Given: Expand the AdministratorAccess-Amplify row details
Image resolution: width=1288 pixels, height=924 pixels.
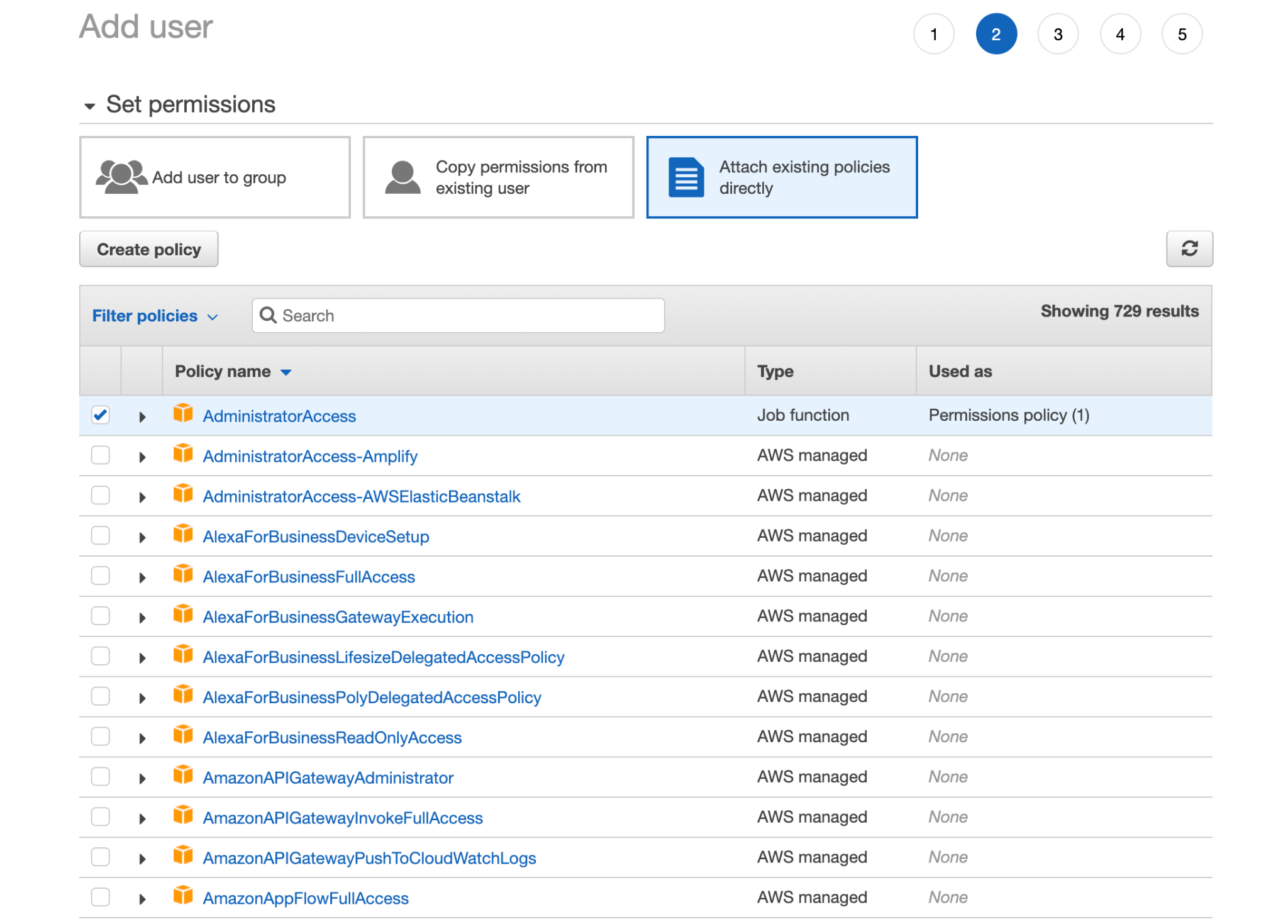Looking at the screenshot, I should [142, 457].
